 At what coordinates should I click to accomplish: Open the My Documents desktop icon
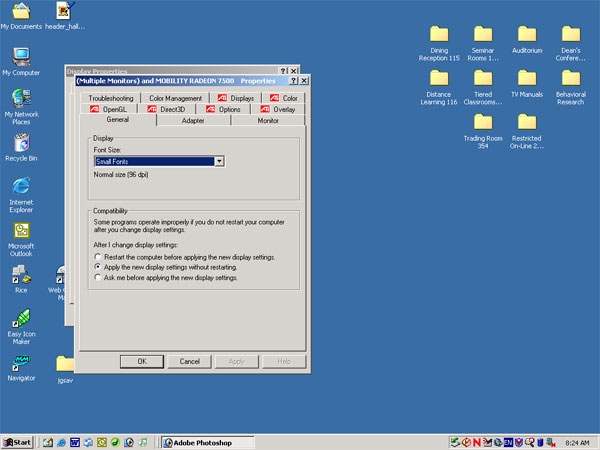pos(21,15)
